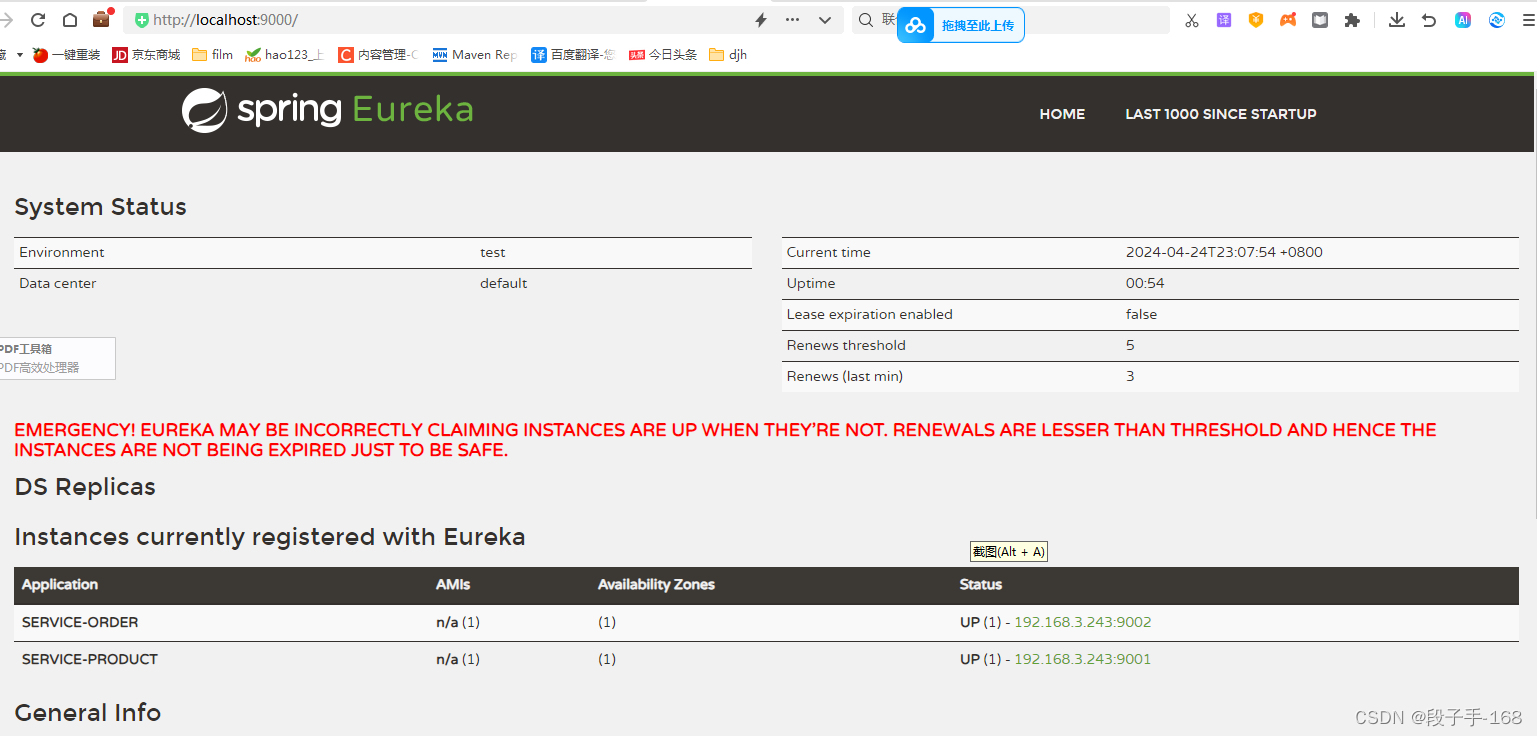Open the scissors screenshot tool
The height and width of the screenshot is (736, 1537).
point(1191,20)
